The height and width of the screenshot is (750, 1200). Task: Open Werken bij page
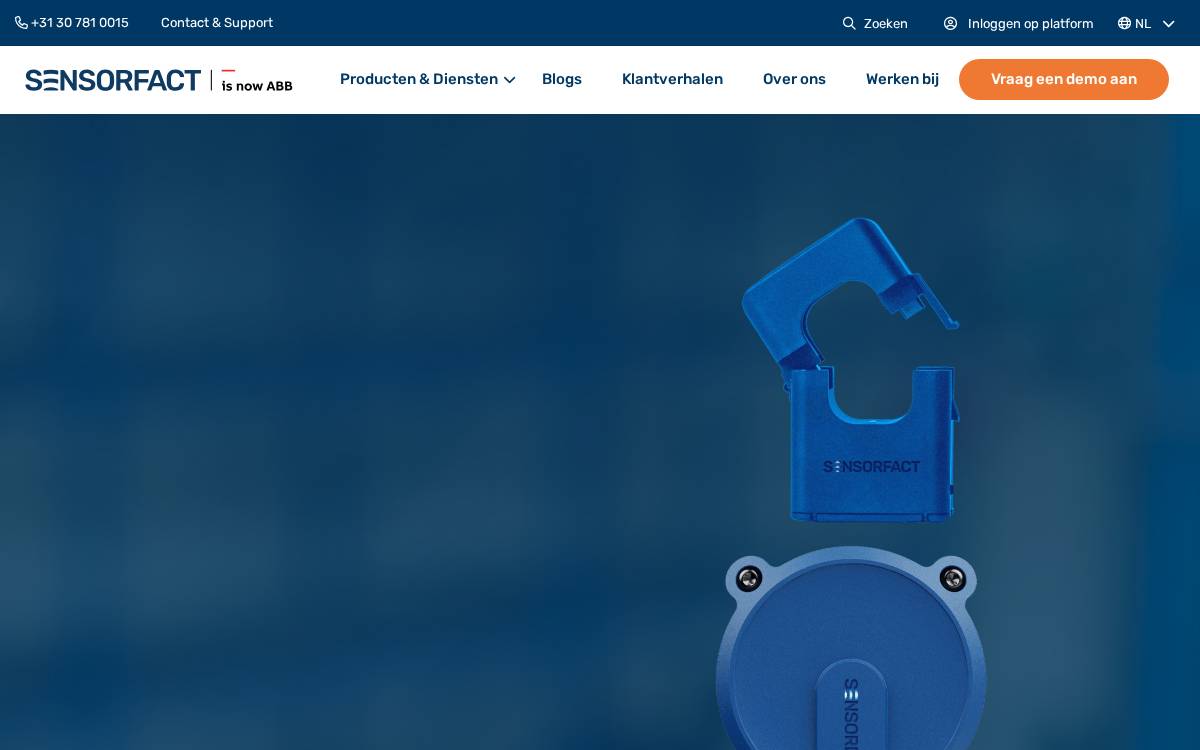coord(902,79)
